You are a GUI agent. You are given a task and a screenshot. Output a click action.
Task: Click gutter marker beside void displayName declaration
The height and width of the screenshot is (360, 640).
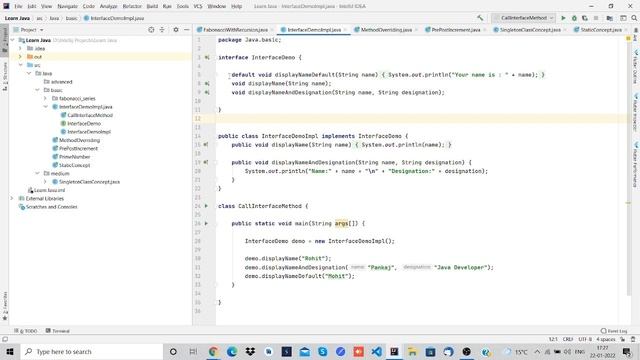point(207,84)
